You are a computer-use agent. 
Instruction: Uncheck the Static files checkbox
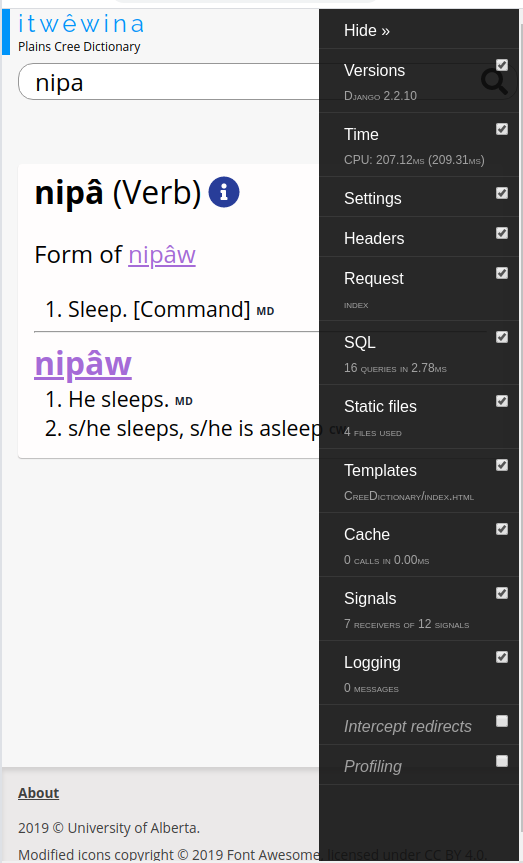[502, 401]
